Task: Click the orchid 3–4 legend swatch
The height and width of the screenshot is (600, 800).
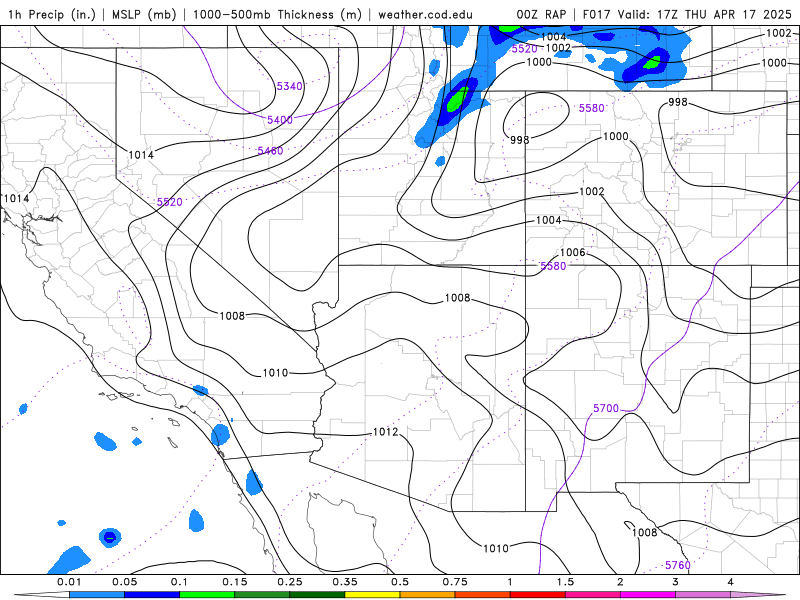Action: tap(703, 595)
